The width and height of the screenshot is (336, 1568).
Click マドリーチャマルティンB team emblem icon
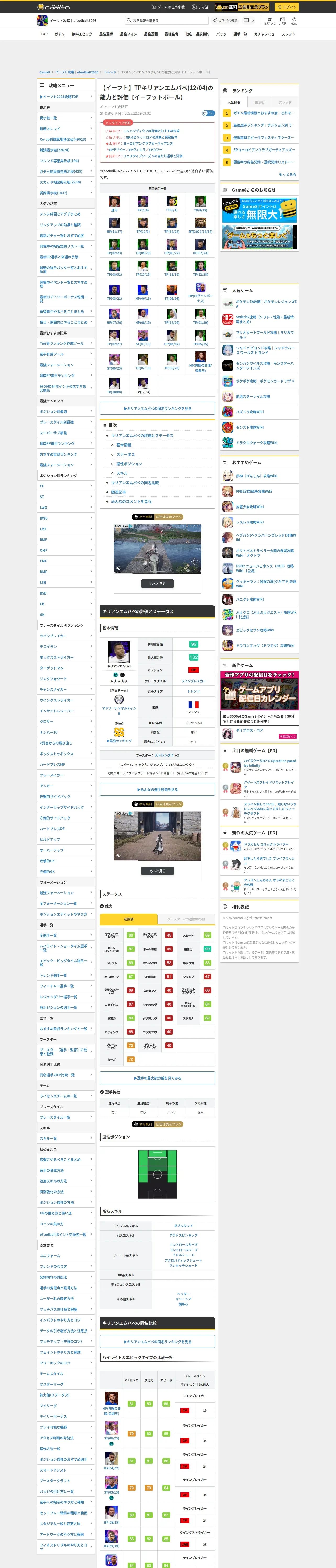pos(119,699)
